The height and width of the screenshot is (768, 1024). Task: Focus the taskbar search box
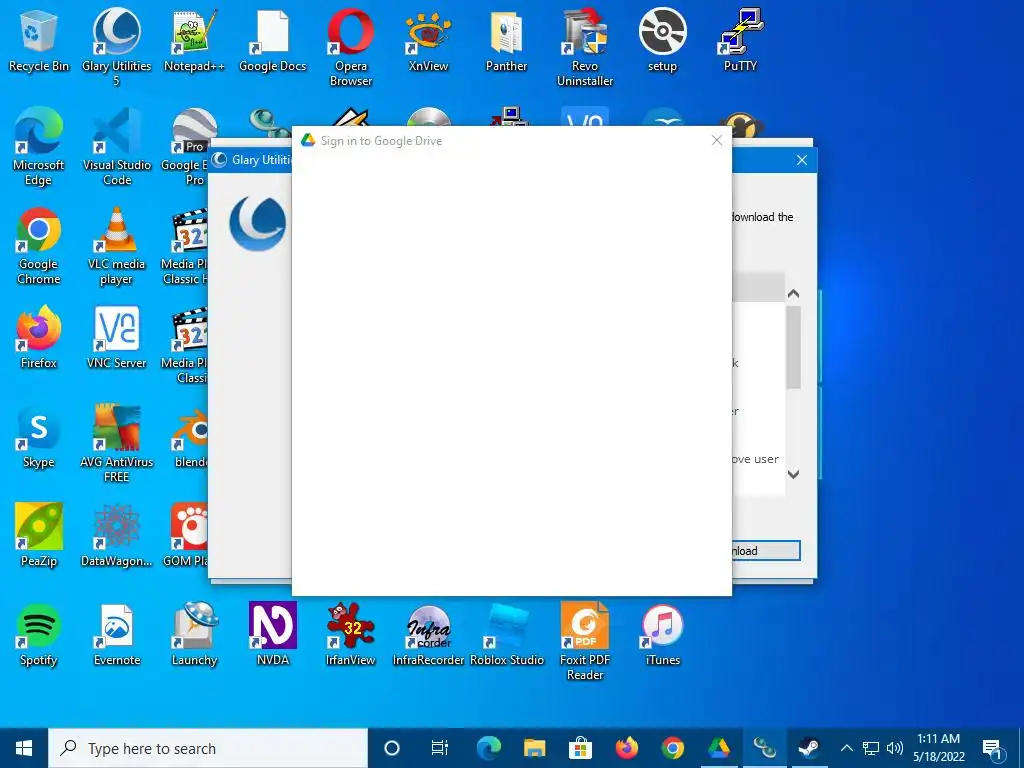coord(208,748)
